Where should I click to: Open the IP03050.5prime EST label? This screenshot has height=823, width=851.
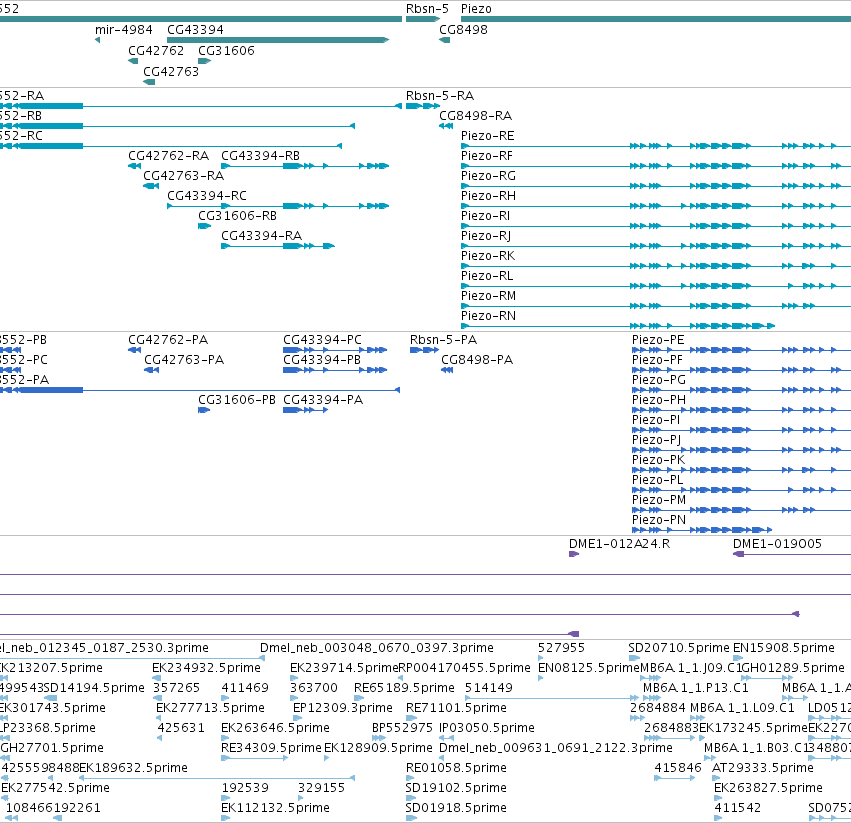487,728
